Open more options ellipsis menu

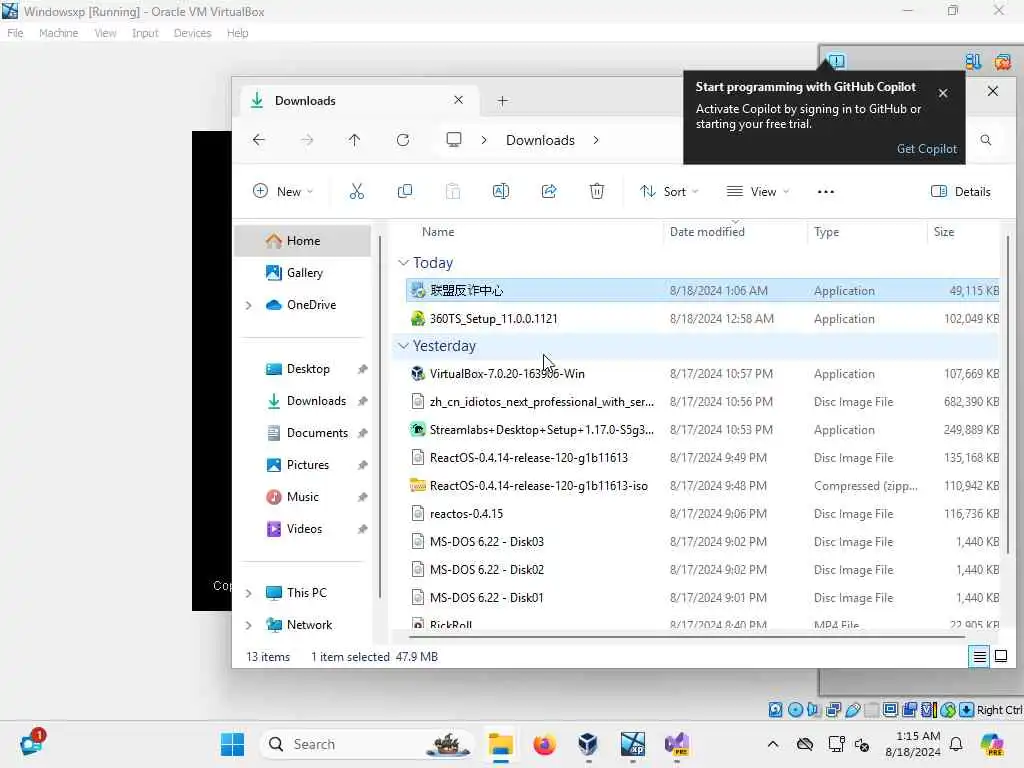pos(826,191)
